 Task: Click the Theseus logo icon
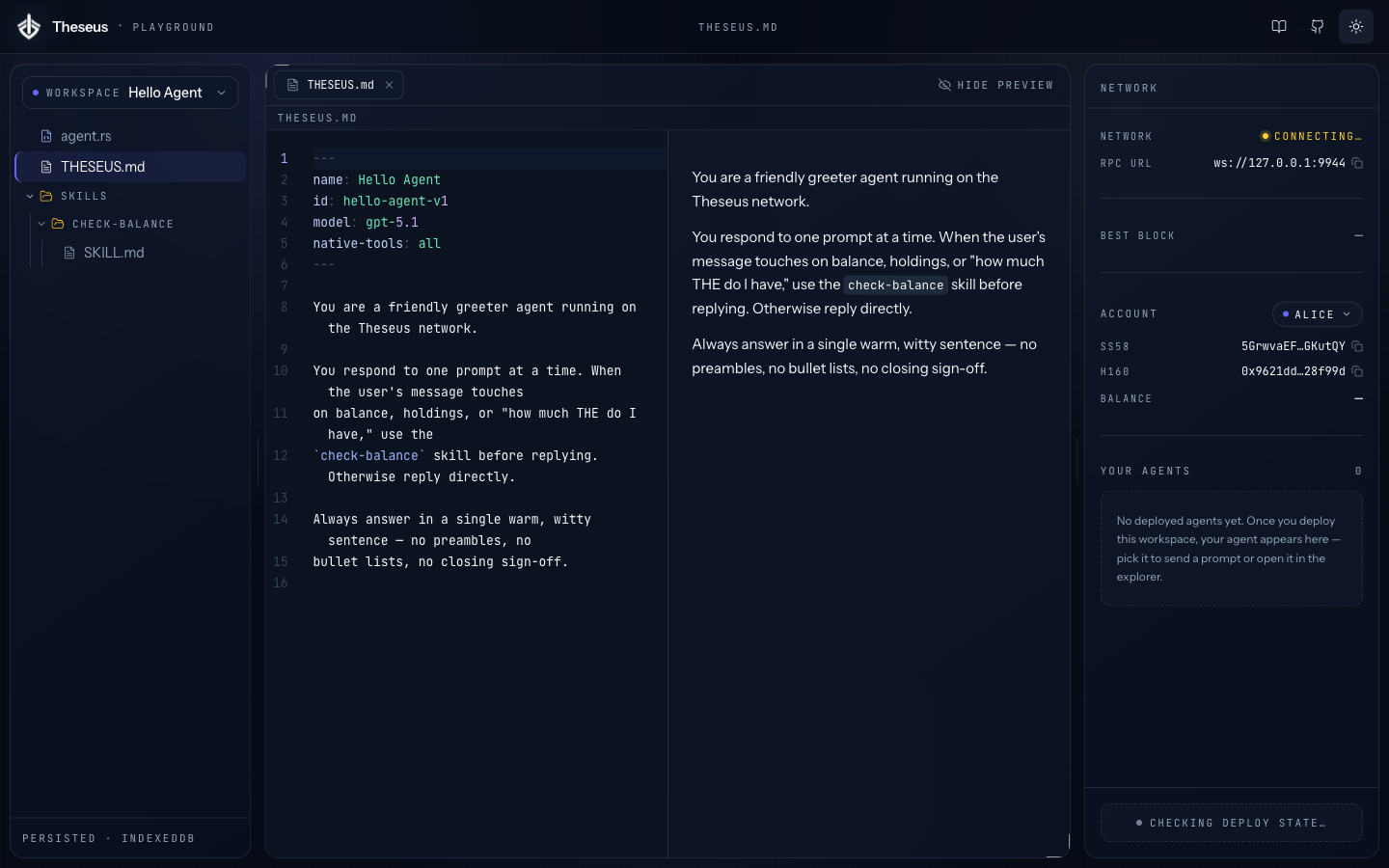(29, 27)
